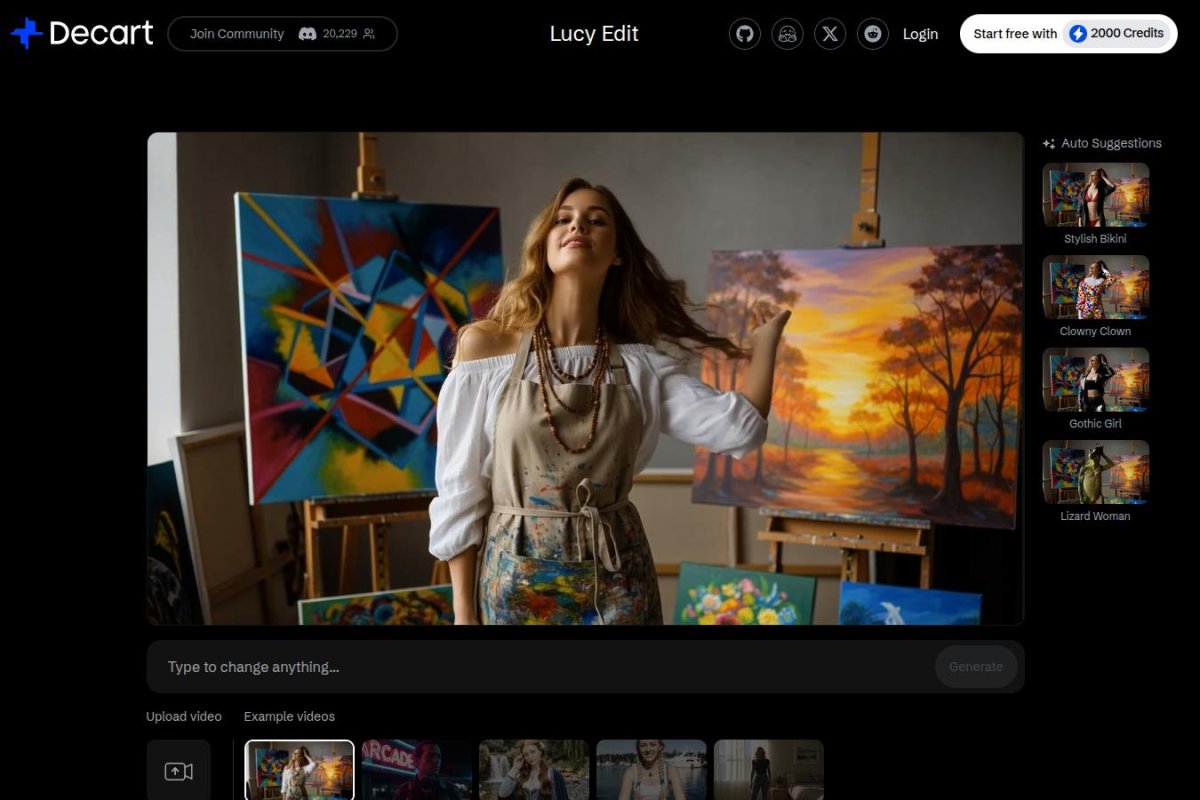Focus the 'Type to change anything' prompt field
This screenshot has width=1200, height=800.
[540, 667]
